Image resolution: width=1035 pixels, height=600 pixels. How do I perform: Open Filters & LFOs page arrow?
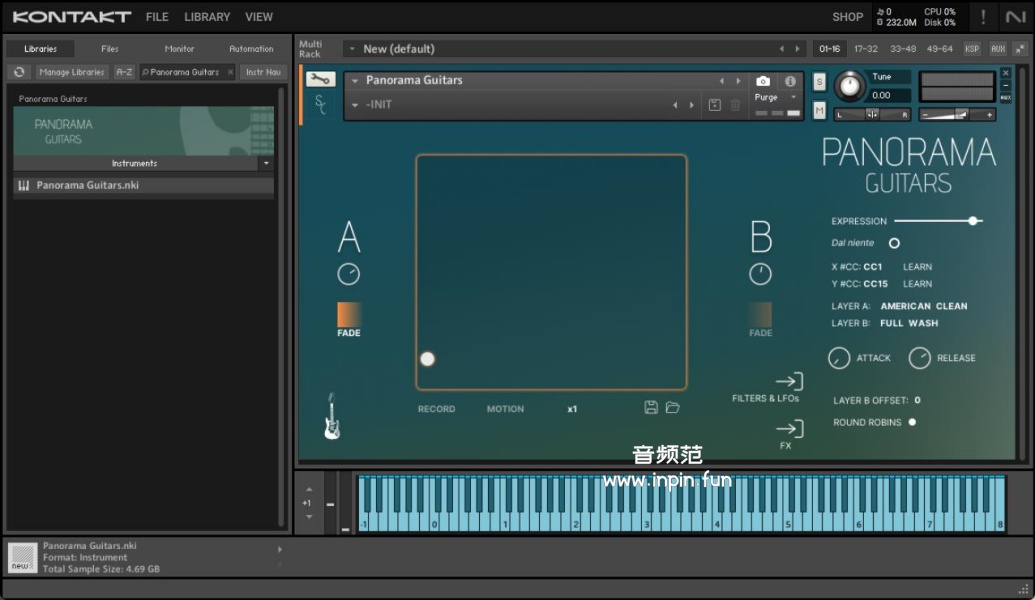click(x=788, y=381)
